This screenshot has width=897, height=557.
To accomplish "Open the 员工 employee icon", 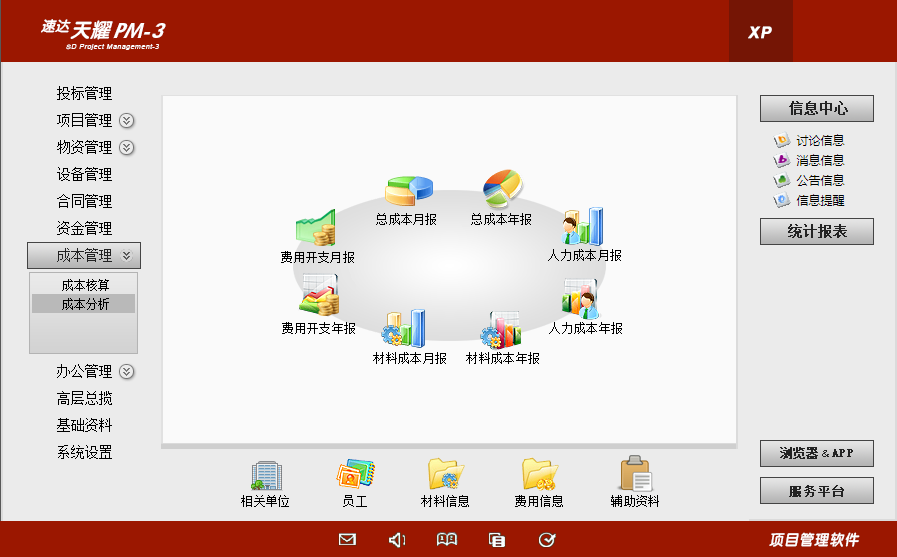I will coord(355,475).
